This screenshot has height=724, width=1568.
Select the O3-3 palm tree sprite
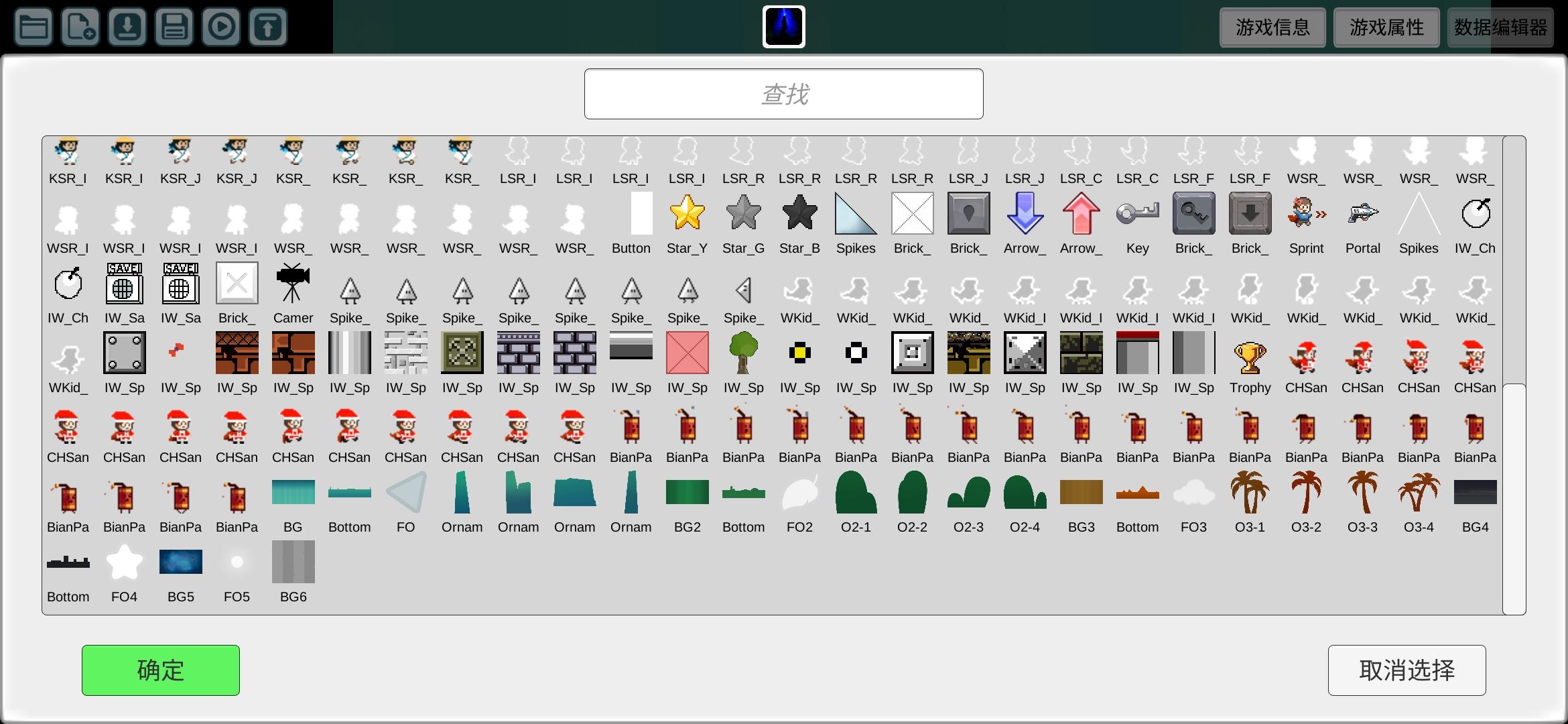(x=1363, y=492)
